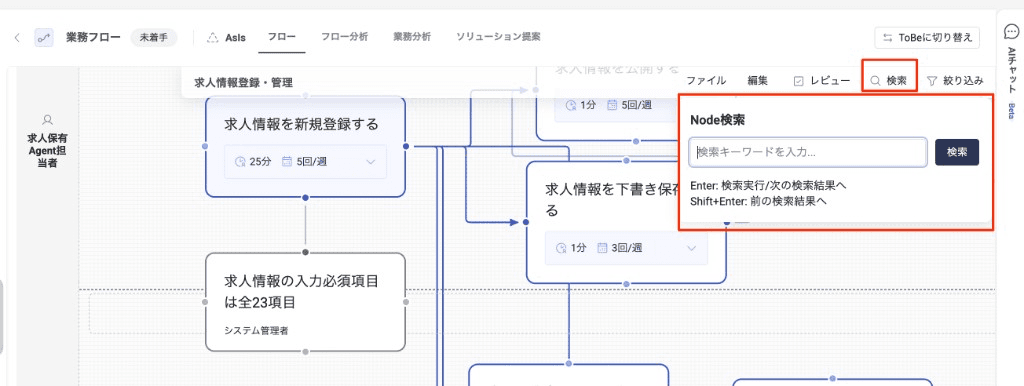Click the システム管理者 label
1024x386 pixels.
[x=256, y=330]
